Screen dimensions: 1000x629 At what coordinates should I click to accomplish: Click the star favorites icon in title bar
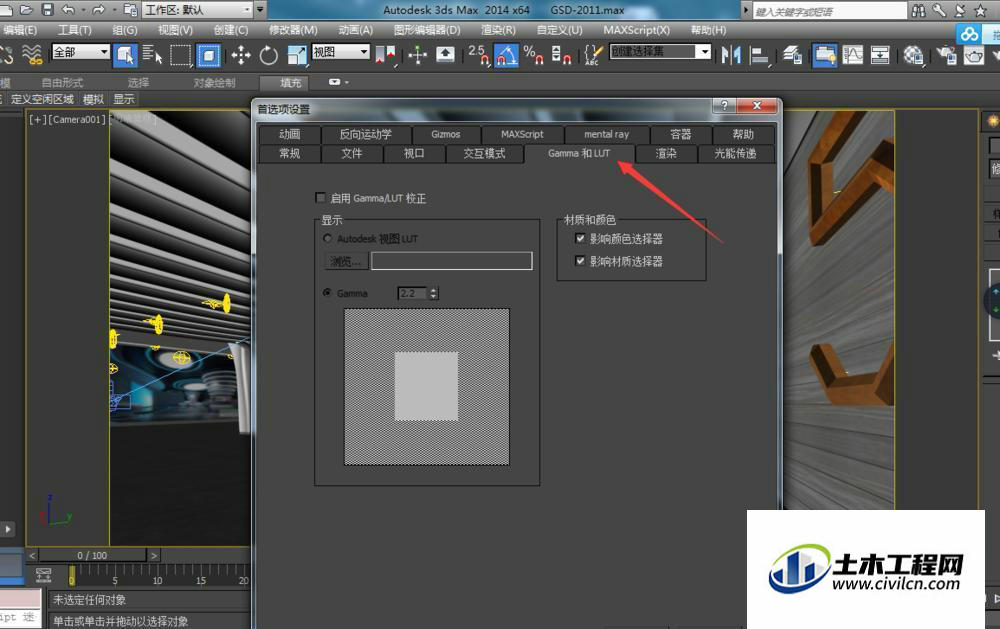tap(980, 10)
